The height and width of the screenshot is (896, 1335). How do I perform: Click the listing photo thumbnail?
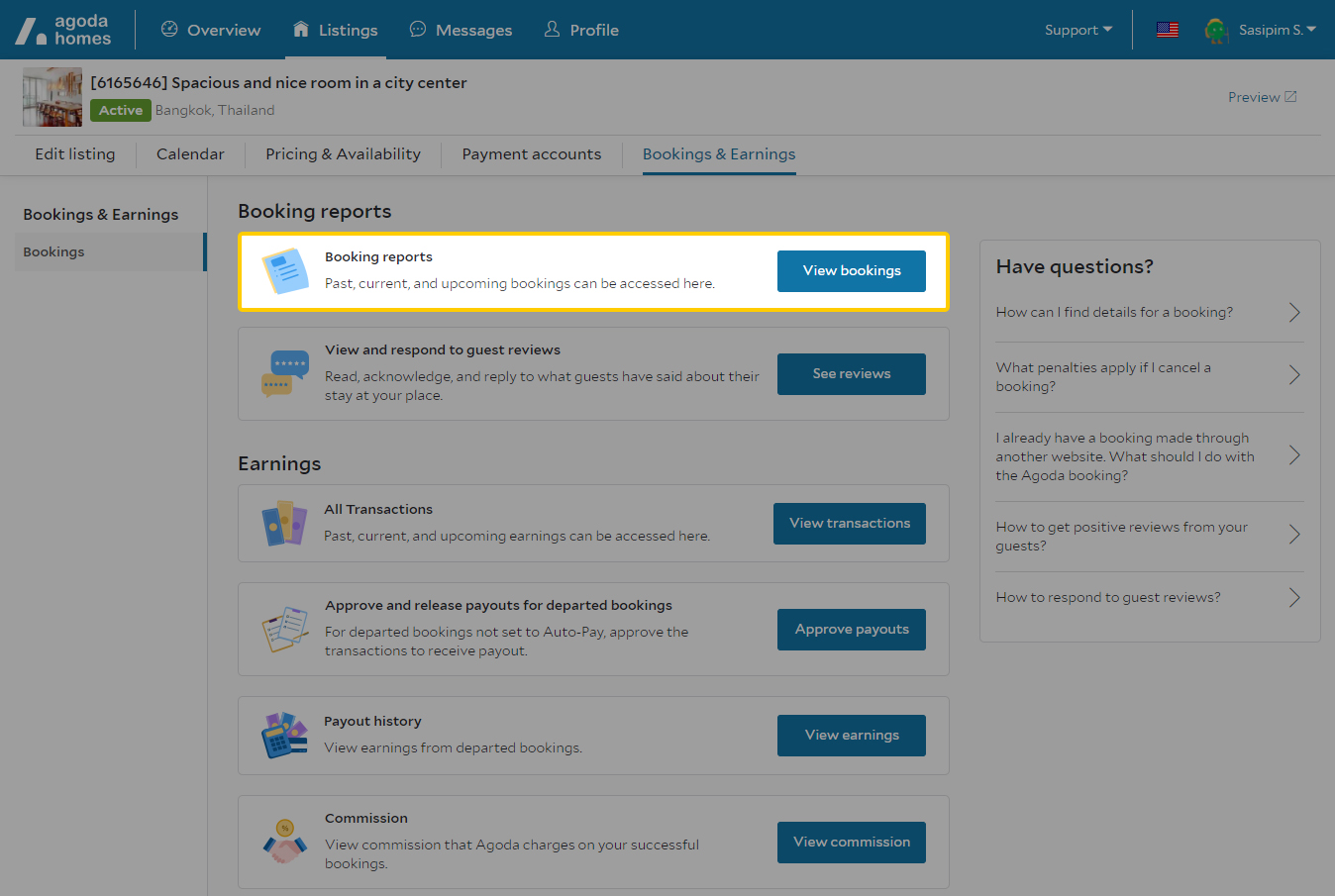click(x=52, y=97)
